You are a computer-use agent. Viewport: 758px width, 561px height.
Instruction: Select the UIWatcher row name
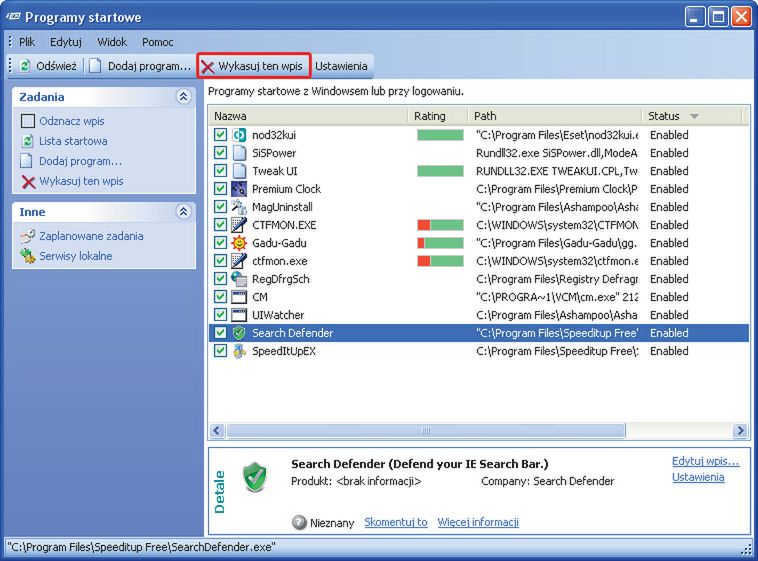[278, 315]
